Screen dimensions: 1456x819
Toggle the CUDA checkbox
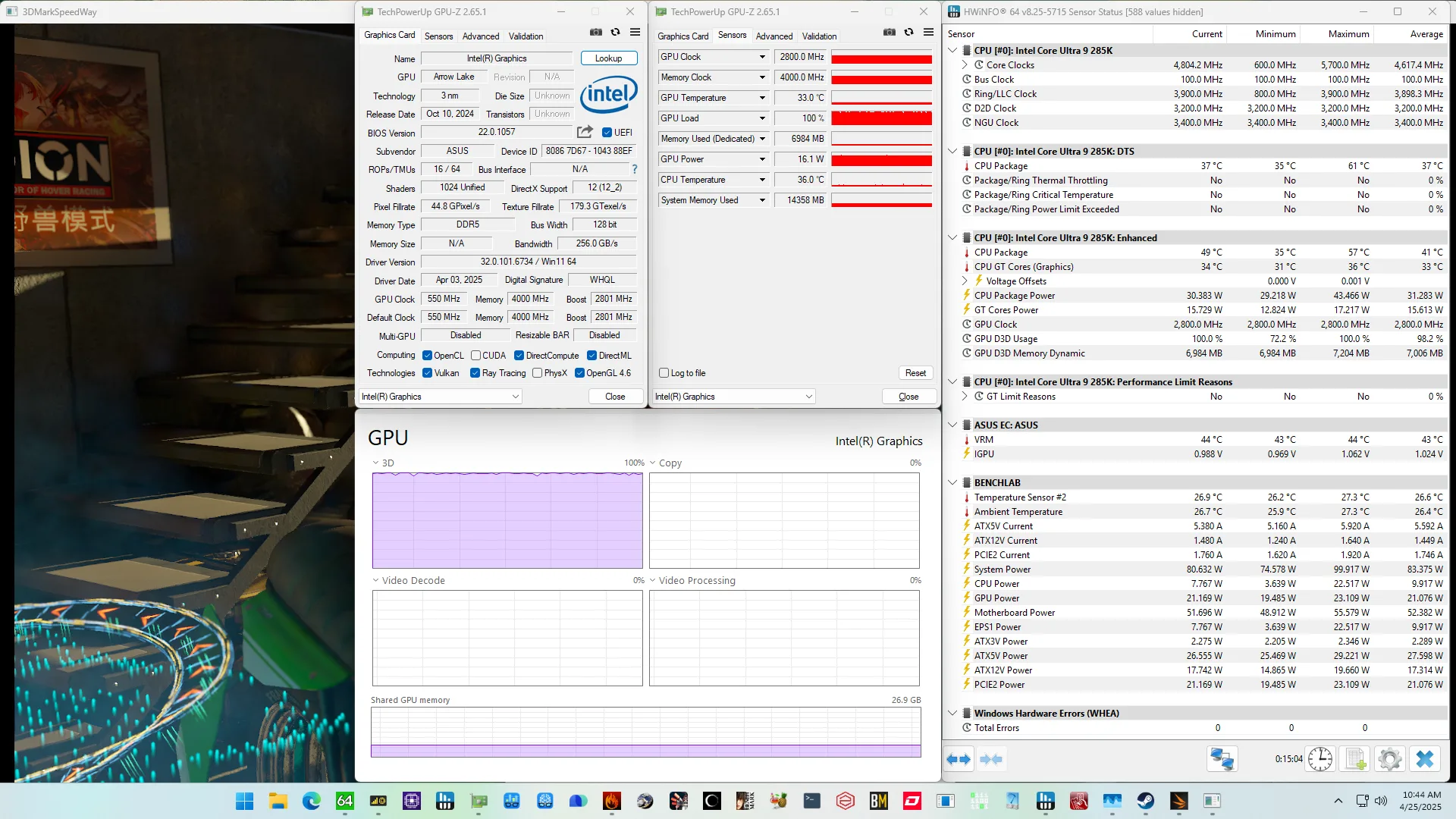[x=475, y=356]
